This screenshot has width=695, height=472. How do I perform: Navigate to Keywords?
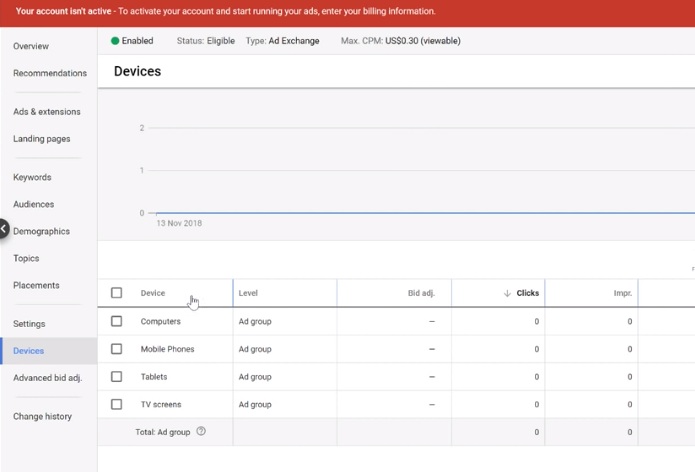pos(32,177)
